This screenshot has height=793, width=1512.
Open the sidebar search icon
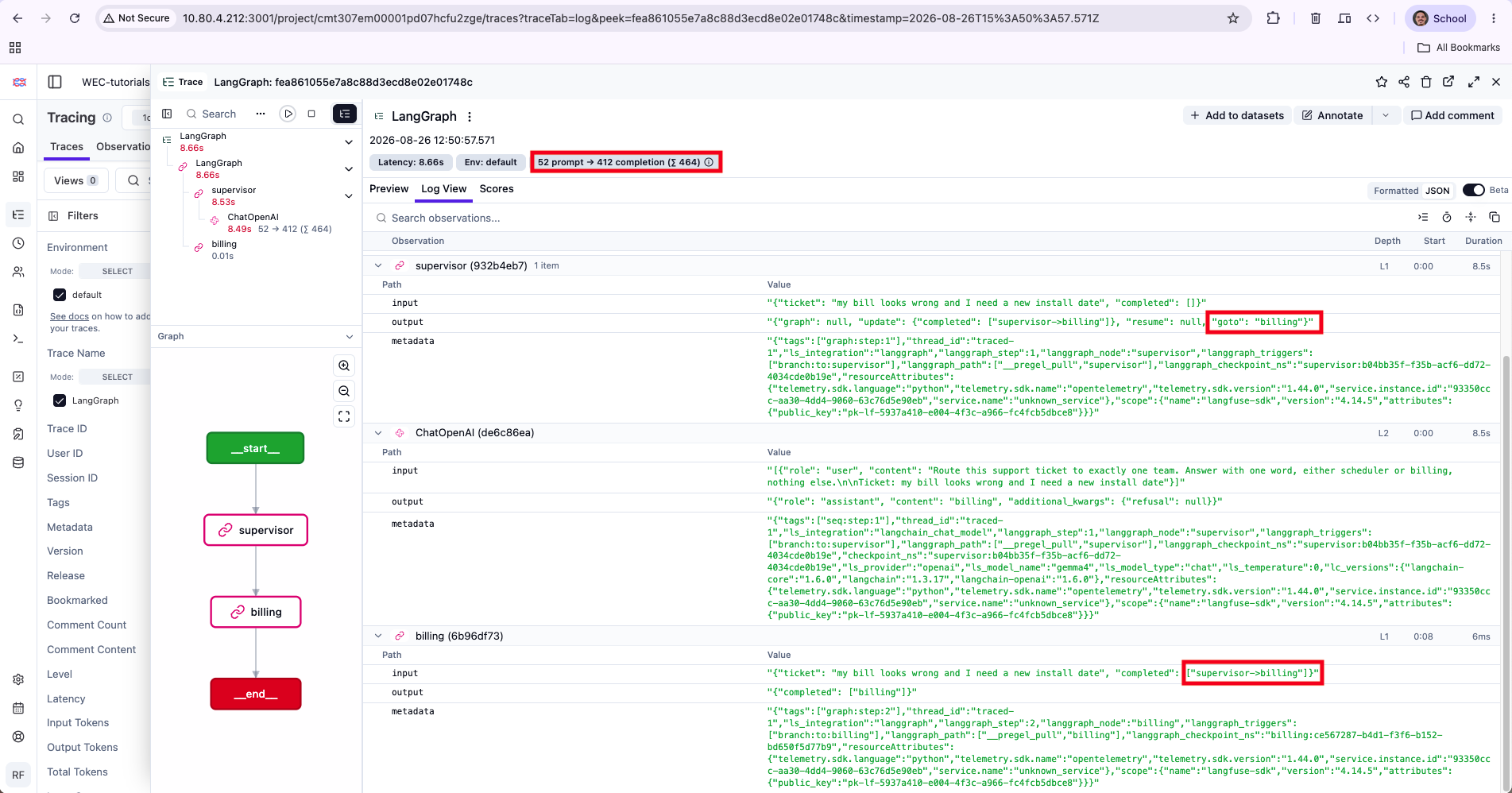pos(18,119)
